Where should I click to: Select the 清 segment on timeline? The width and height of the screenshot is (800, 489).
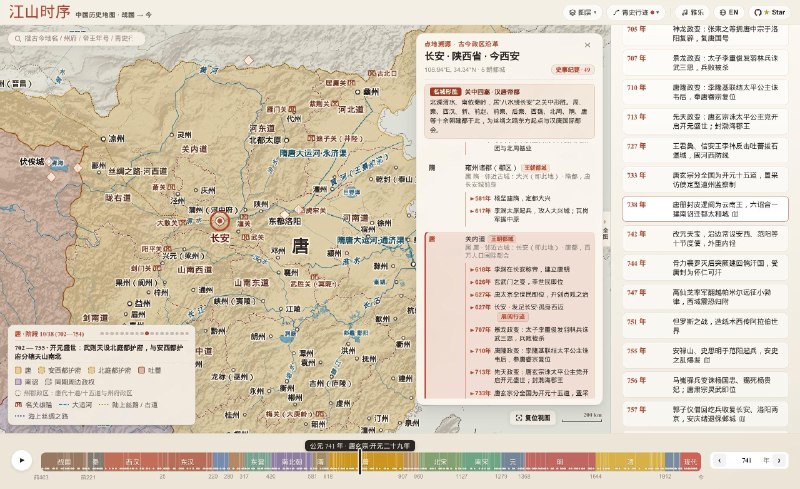pyautogui.click(x=630, y=461)
